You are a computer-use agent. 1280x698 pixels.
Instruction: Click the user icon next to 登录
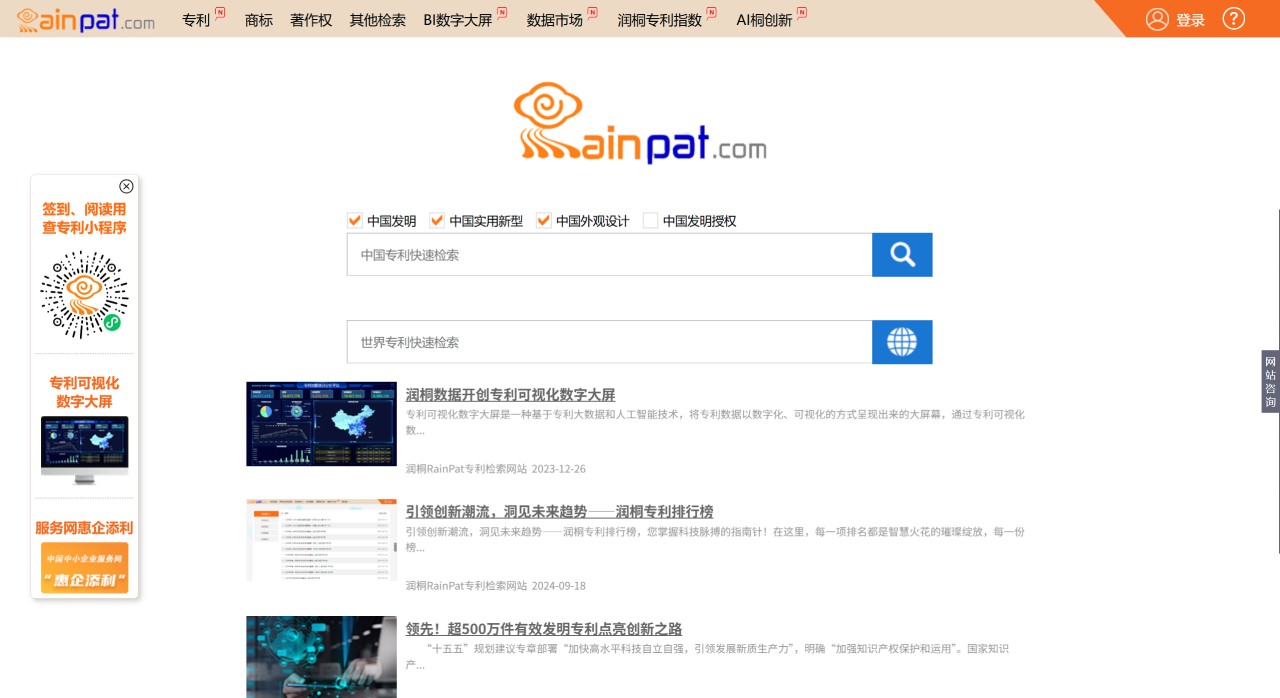[1158, 19]
